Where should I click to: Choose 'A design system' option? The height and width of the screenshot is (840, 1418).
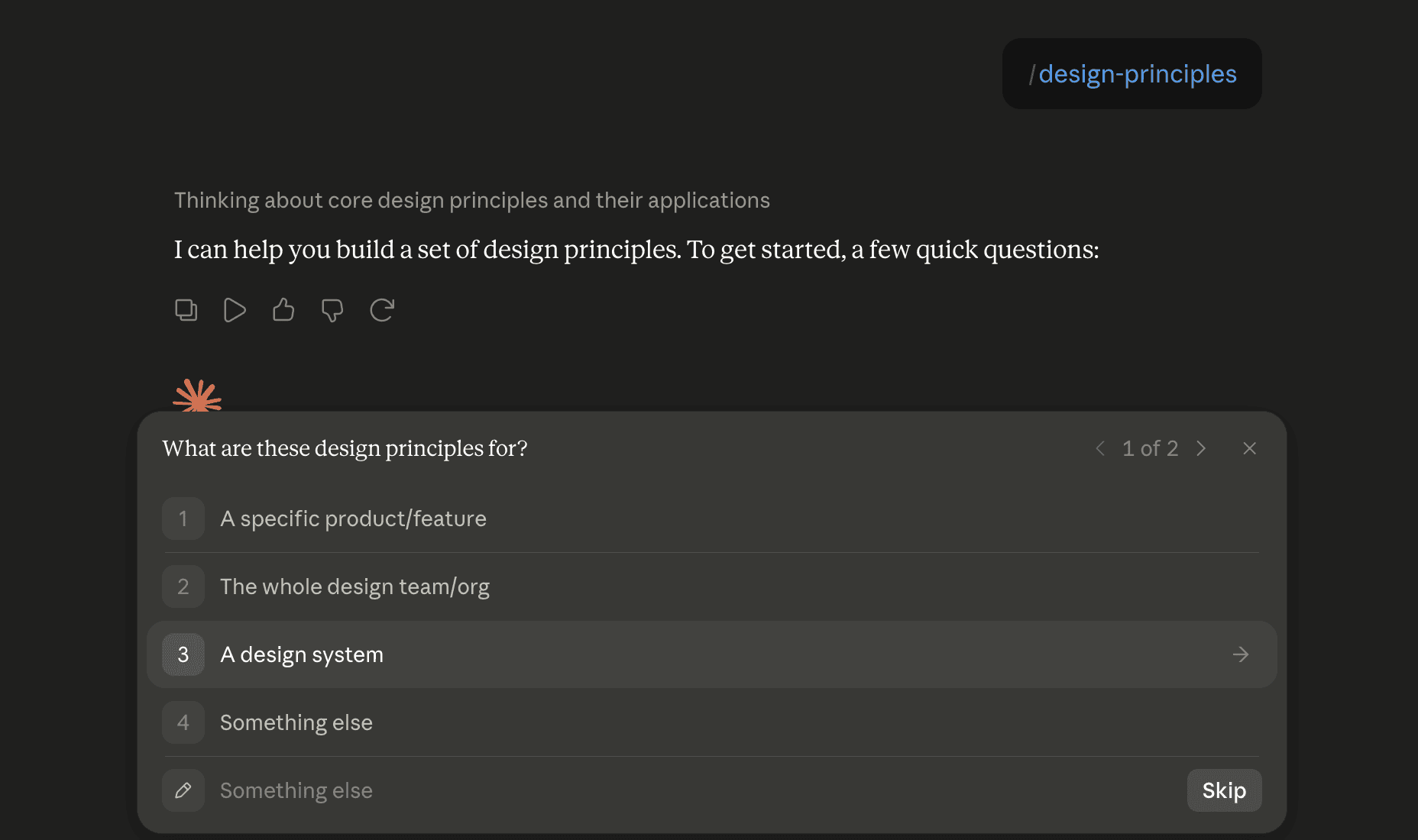(x=711, y=654)
